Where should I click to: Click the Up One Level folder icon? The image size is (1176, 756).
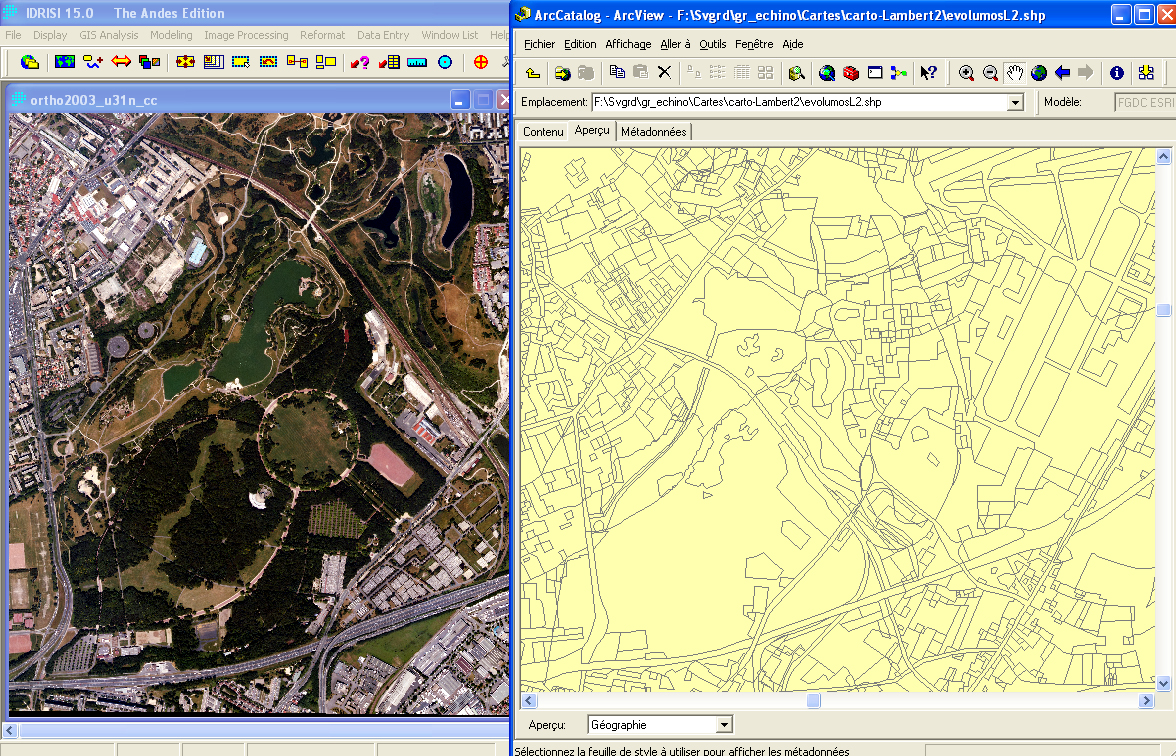pos(533,73)
